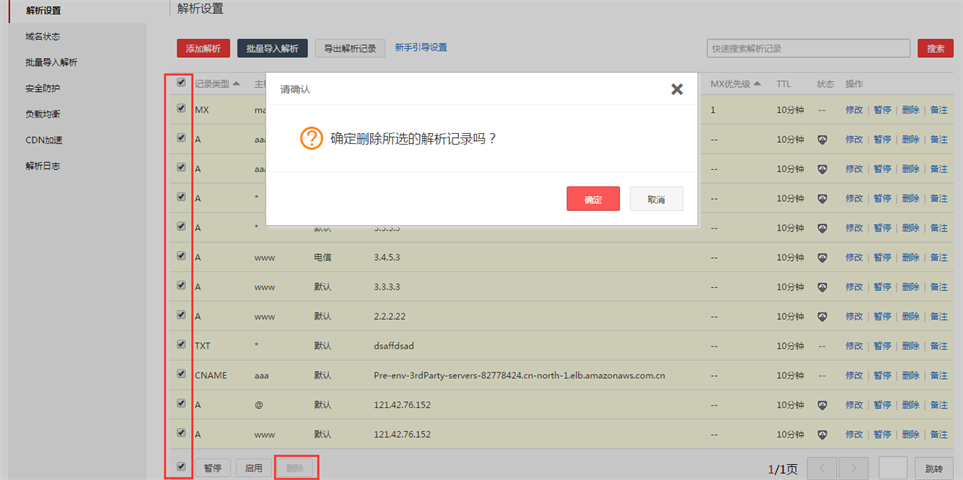Uncheck the MX record checkbox
This screenshot has width=963, height=480.
181,108
